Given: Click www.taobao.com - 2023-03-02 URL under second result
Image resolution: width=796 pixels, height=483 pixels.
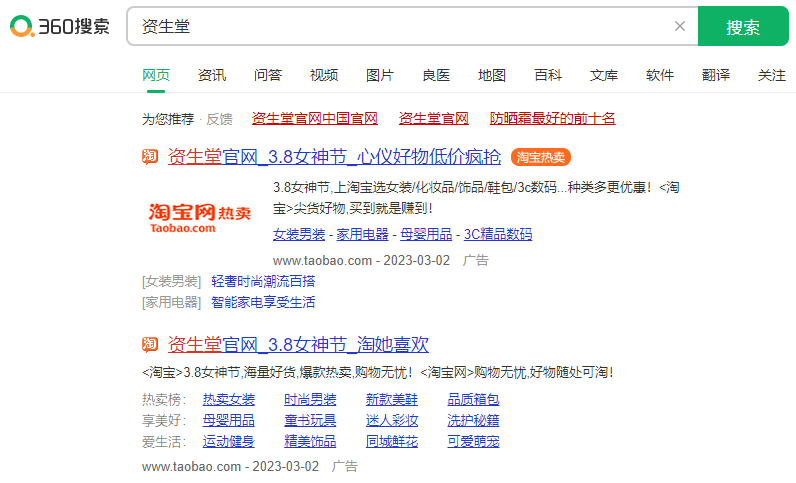Looking at the screenshot, I should pos(230,466).
